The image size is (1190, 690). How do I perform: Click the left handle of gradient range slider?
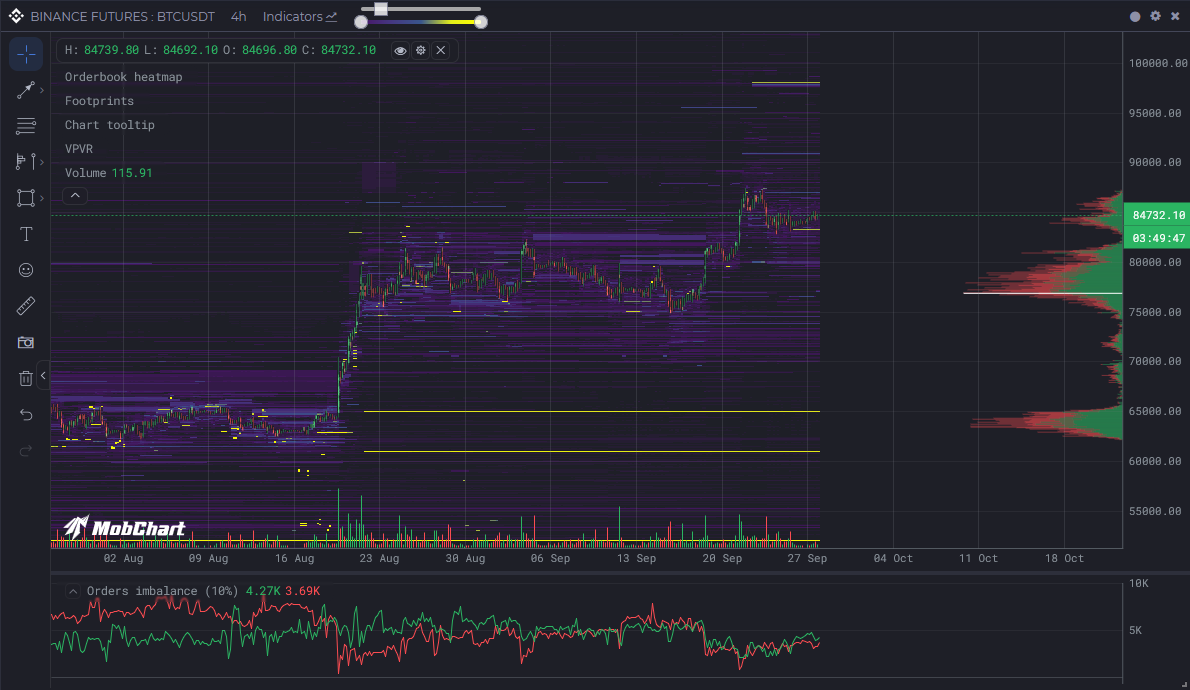point(361,22)
